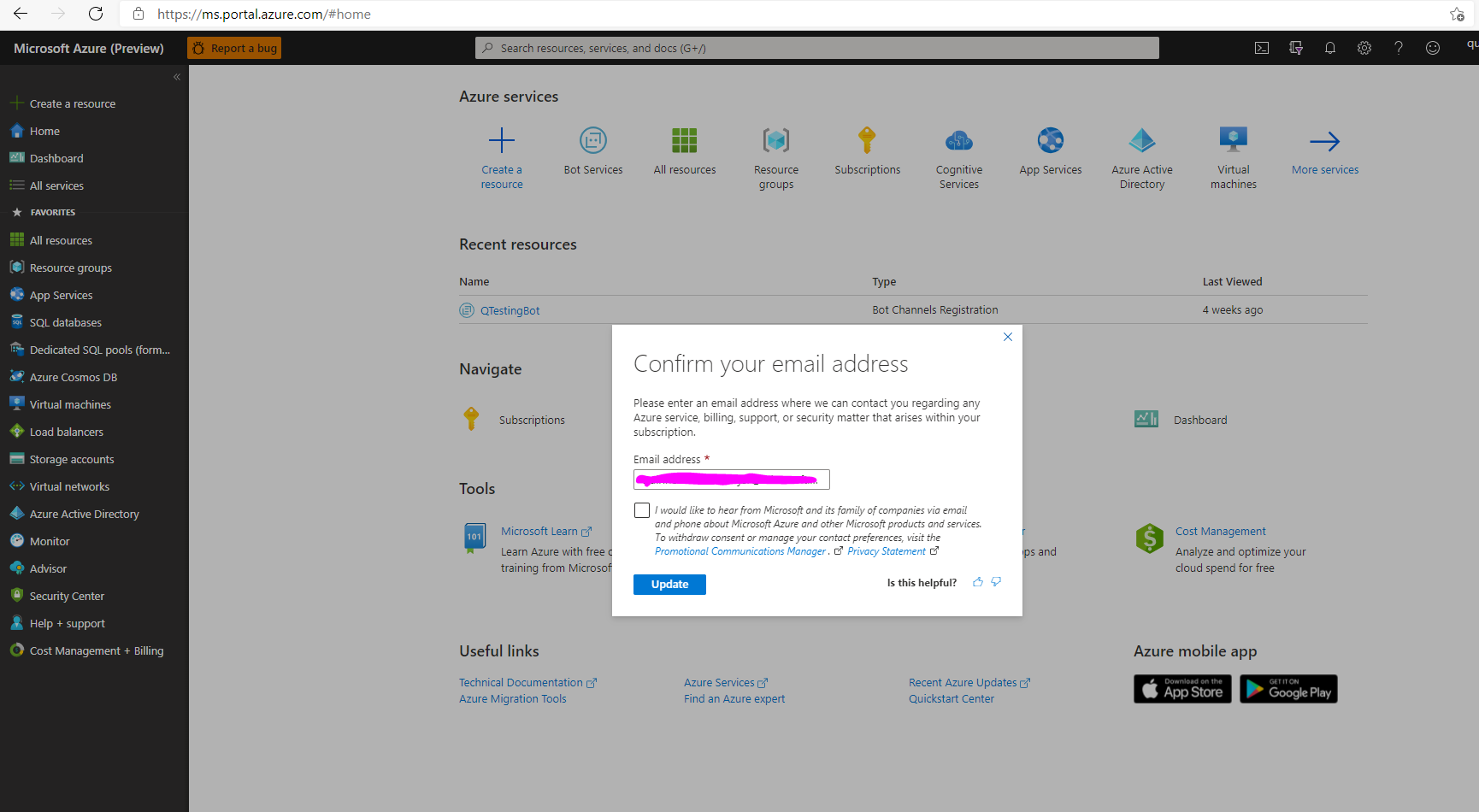This screenshot has height=812, width=1479.
Task: Collapse the left sidebar with the chevron
Action: pos(177,76)
